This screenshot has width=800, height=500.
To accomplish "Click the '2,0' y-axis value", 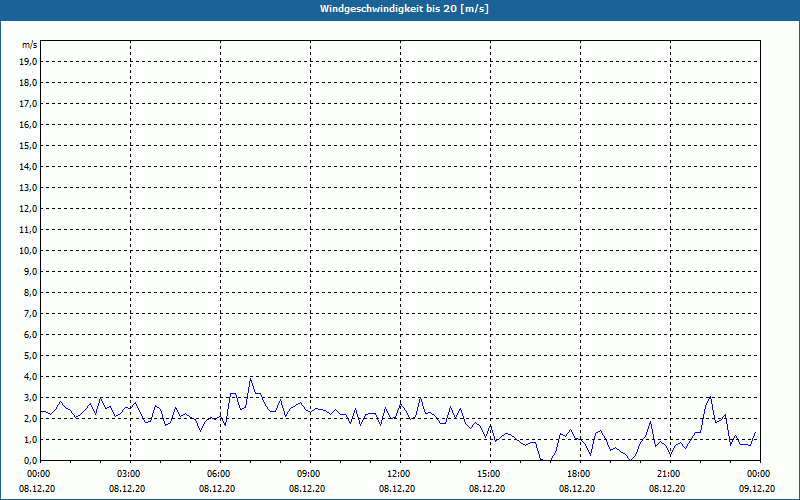I will [31, 418].
